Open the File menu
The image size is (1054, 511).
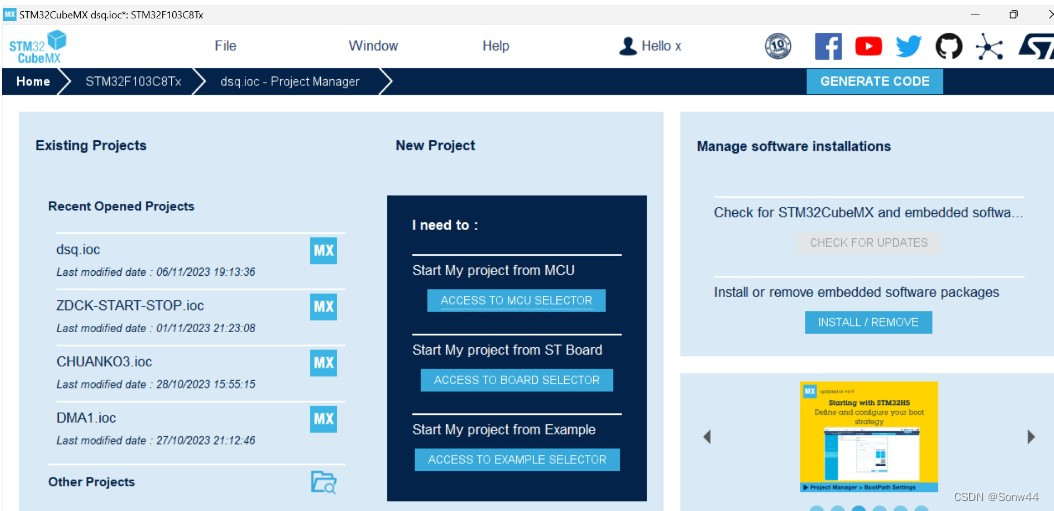coord(225,46)
